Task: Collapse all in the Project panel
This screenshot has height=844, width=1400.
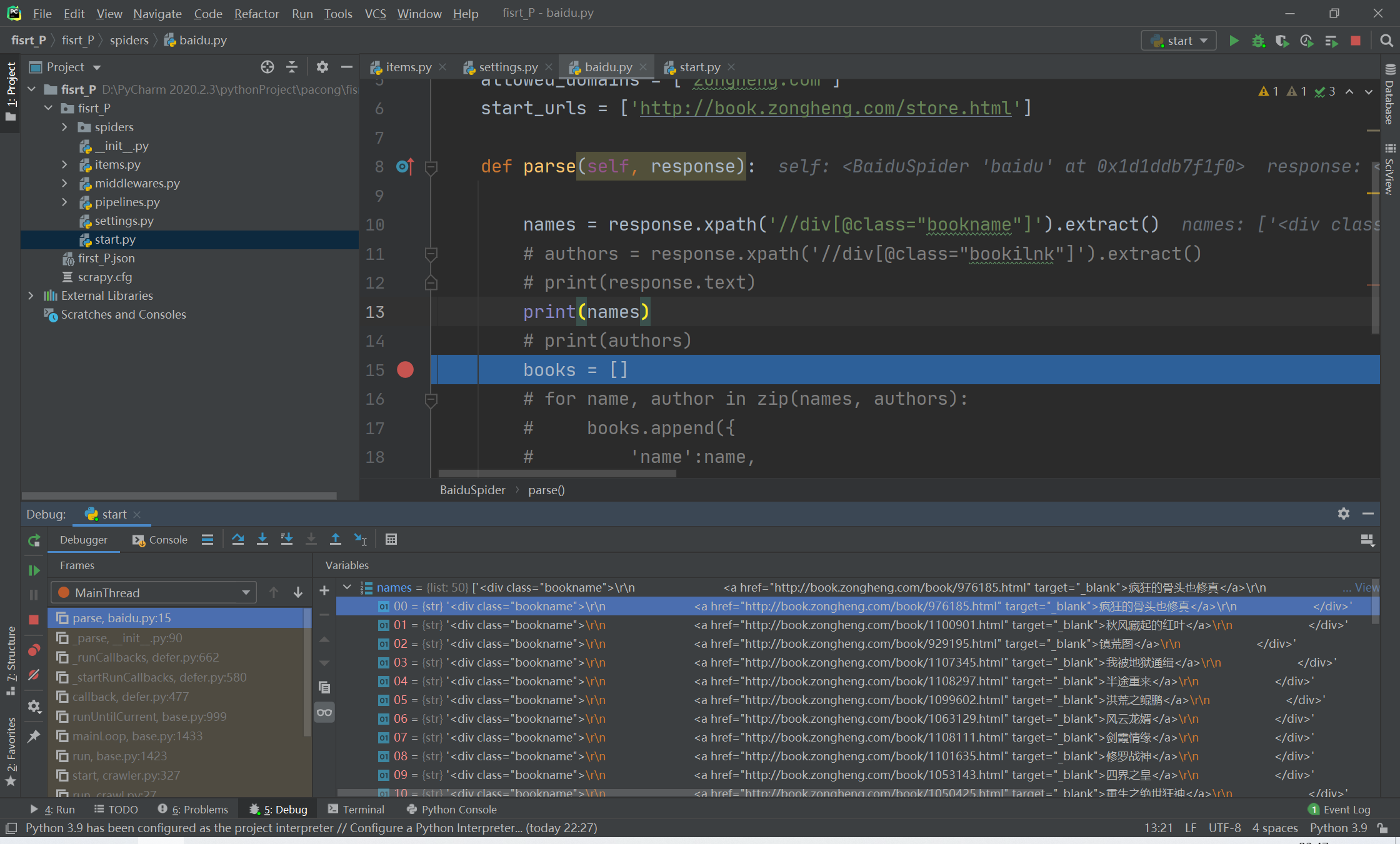Action: pos(292,67)
